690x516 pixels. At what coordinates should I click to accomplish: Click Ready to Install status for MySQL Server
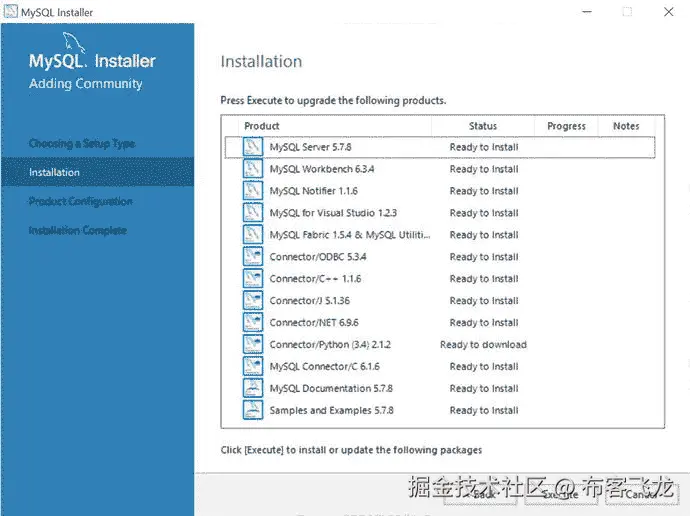484,147
